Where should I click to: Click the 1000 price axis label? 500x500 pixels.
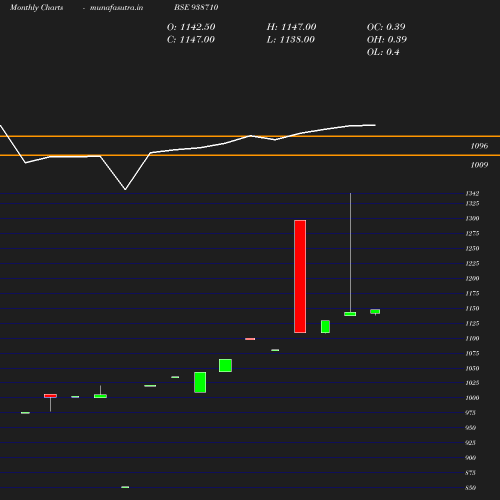click(472, 398)
